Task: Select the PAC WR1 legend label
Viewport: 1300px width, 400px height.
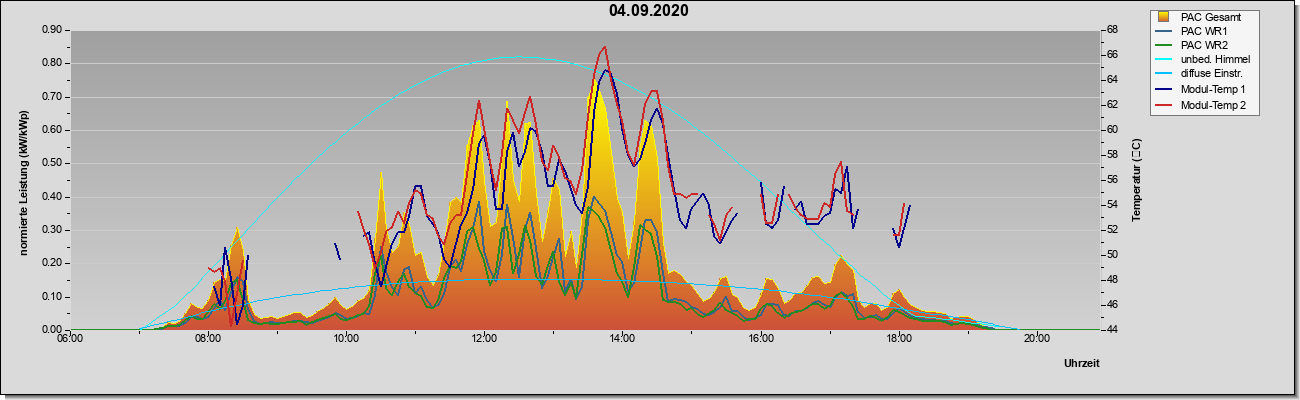Action: (x=1204, y=31)
